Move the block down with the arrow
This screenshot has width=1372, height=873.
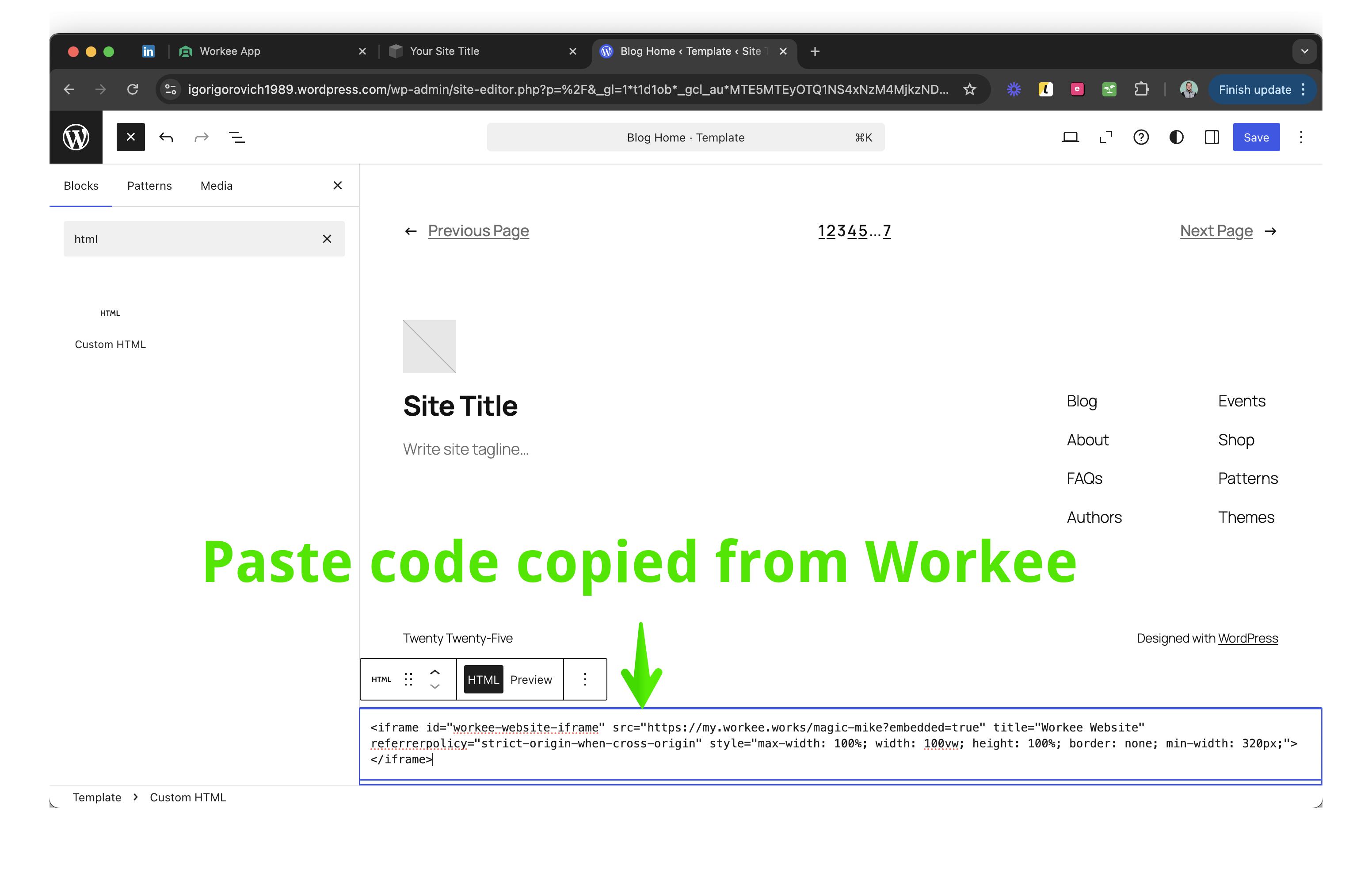click(435, 686)
